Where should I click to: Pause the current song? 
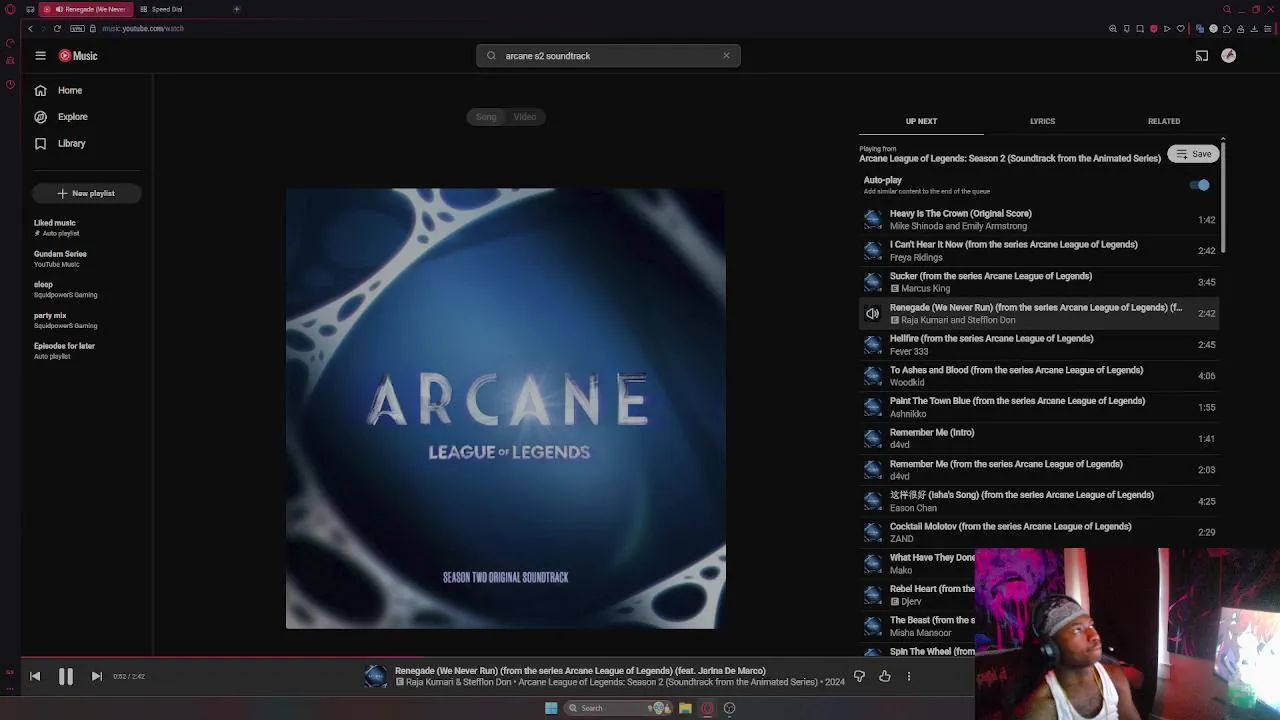pos(66,677)
